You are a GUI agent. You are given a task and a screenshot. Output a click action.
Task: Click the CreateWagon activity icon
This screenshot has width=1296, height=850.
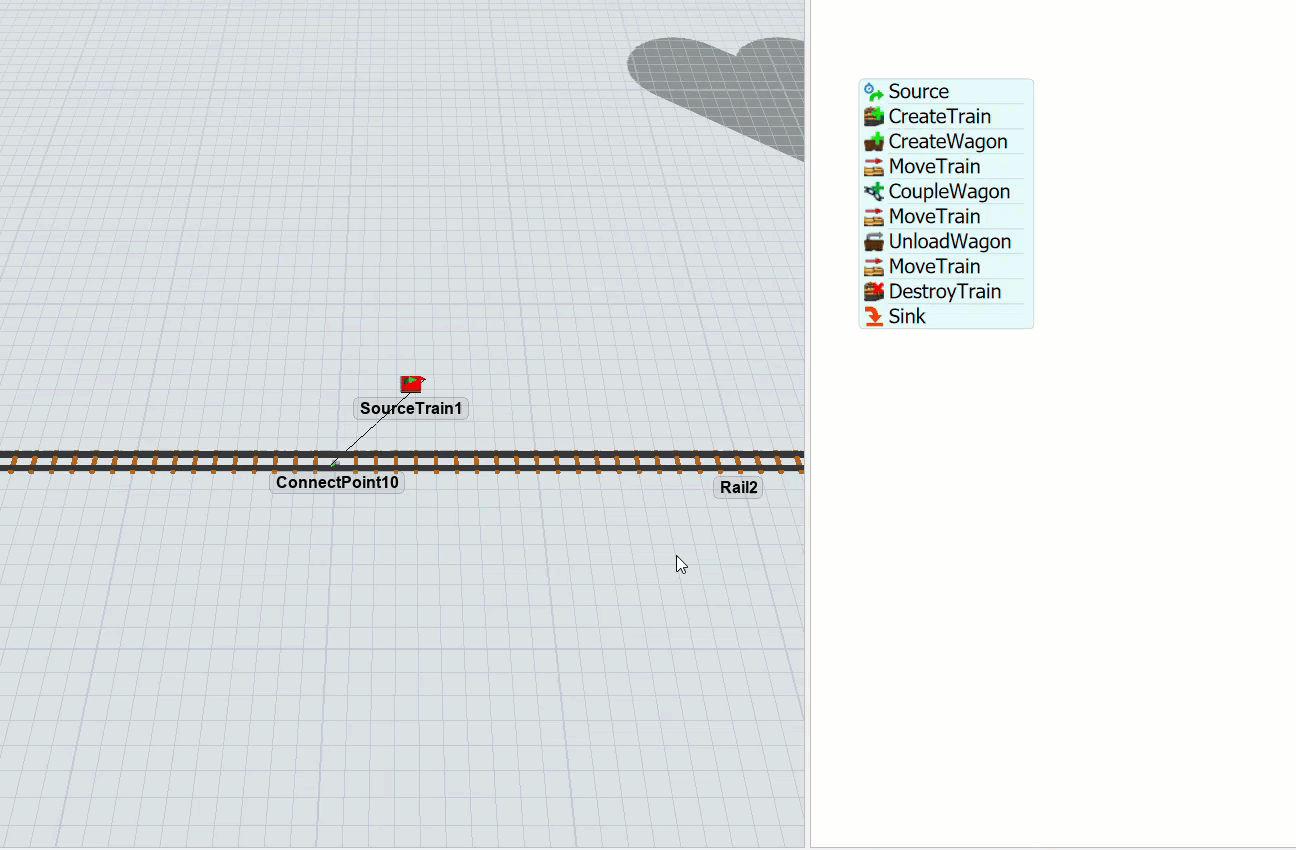[873, 142]
